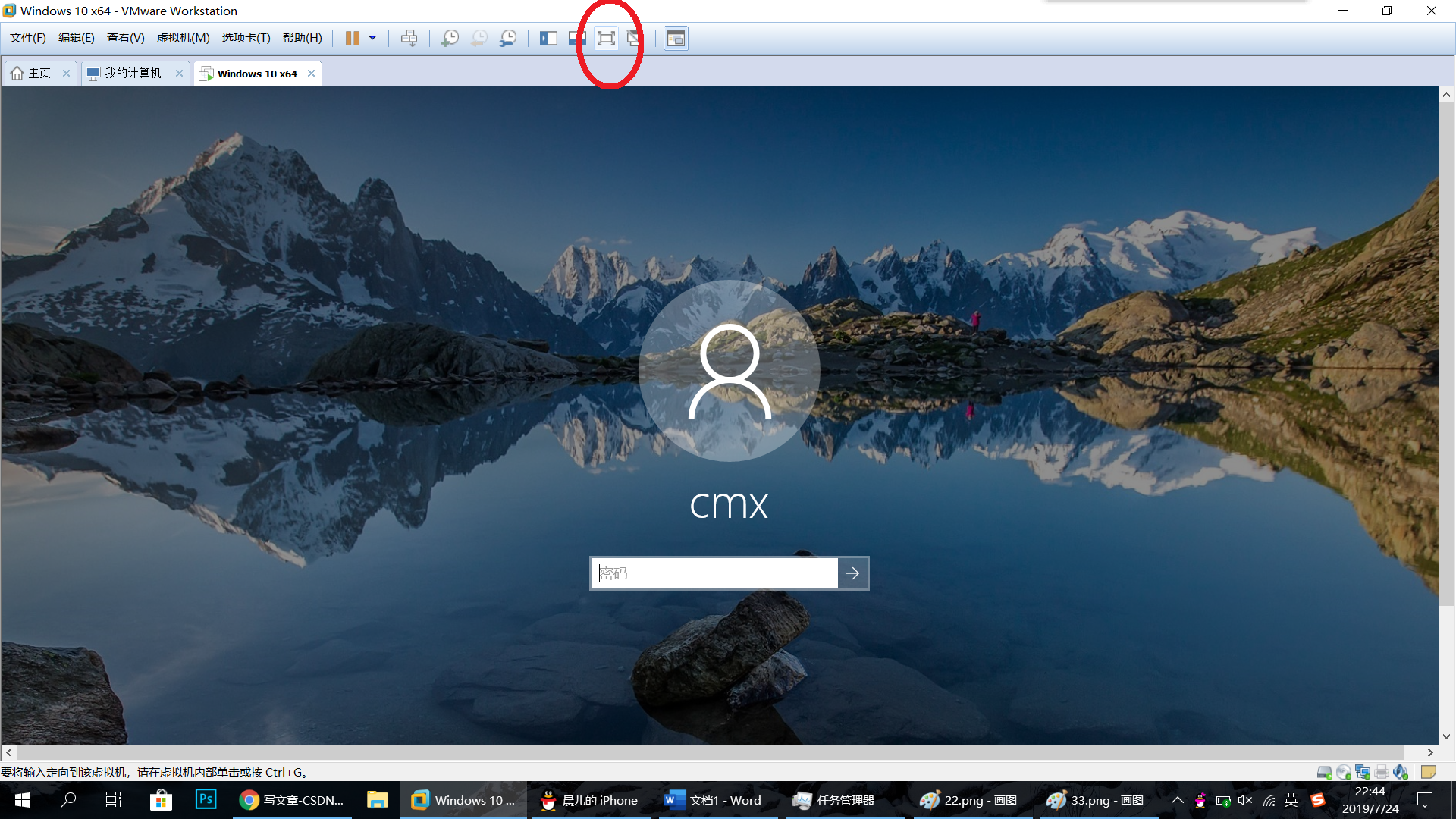
Task: Click the message log note icon
Action: [x=1429, y=772]
